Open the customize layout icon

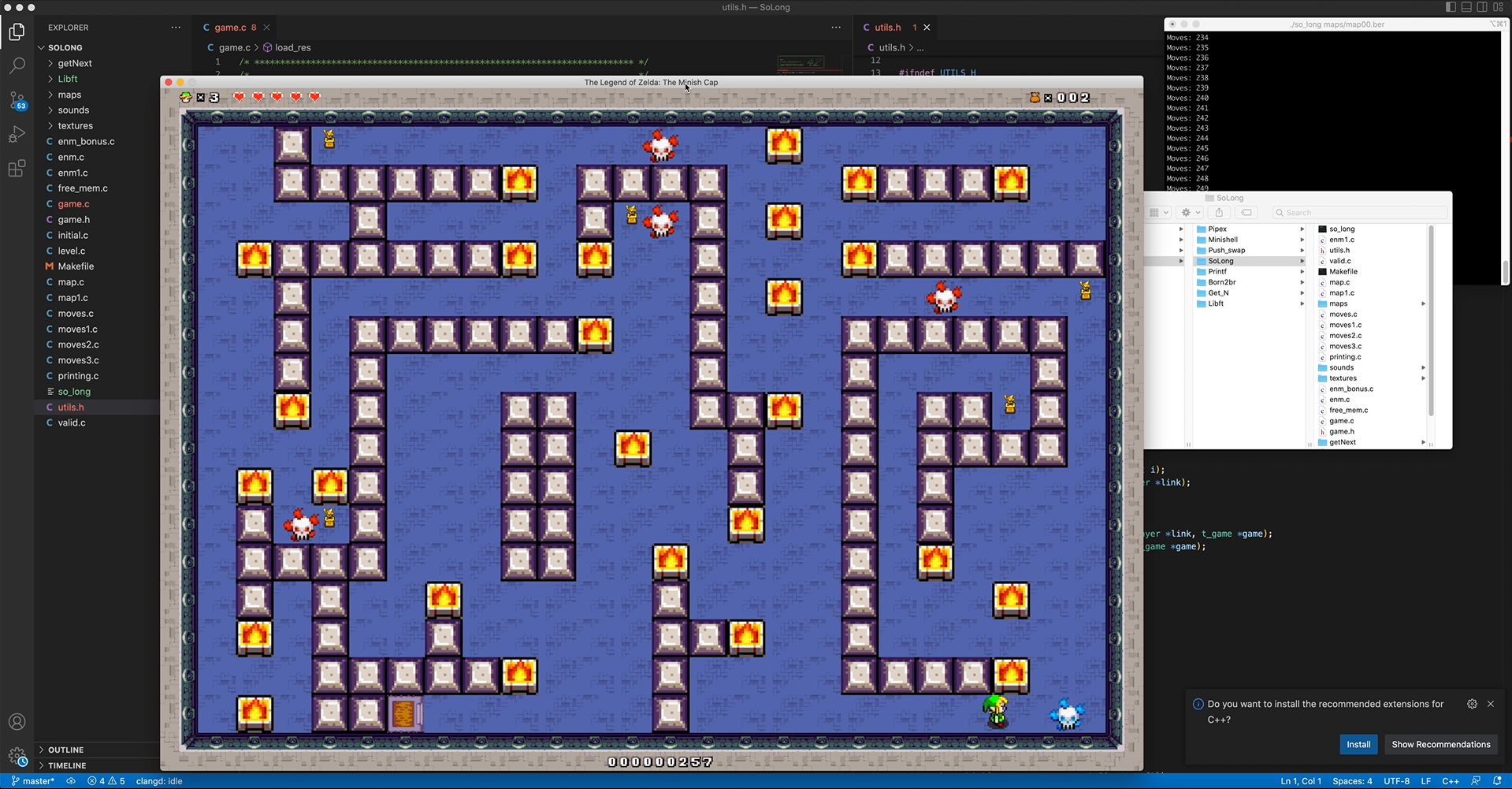point(1498,7)
